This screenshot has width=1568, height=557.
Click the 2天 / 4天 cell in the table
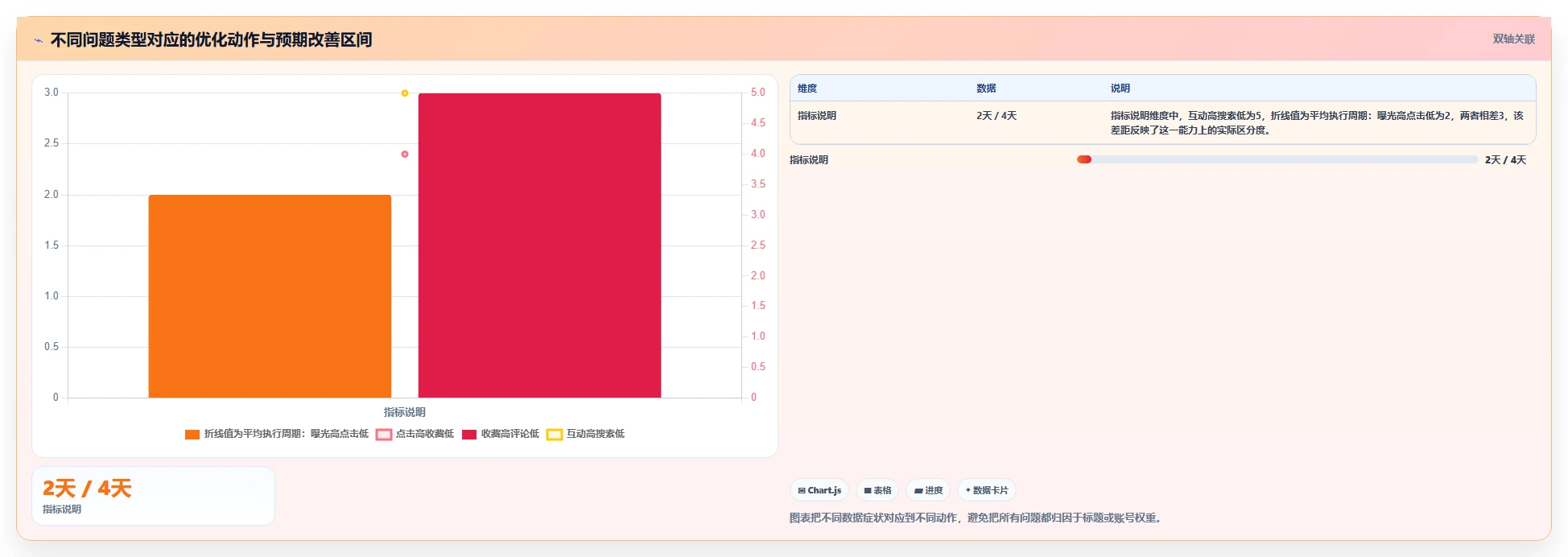click(997, 116)
